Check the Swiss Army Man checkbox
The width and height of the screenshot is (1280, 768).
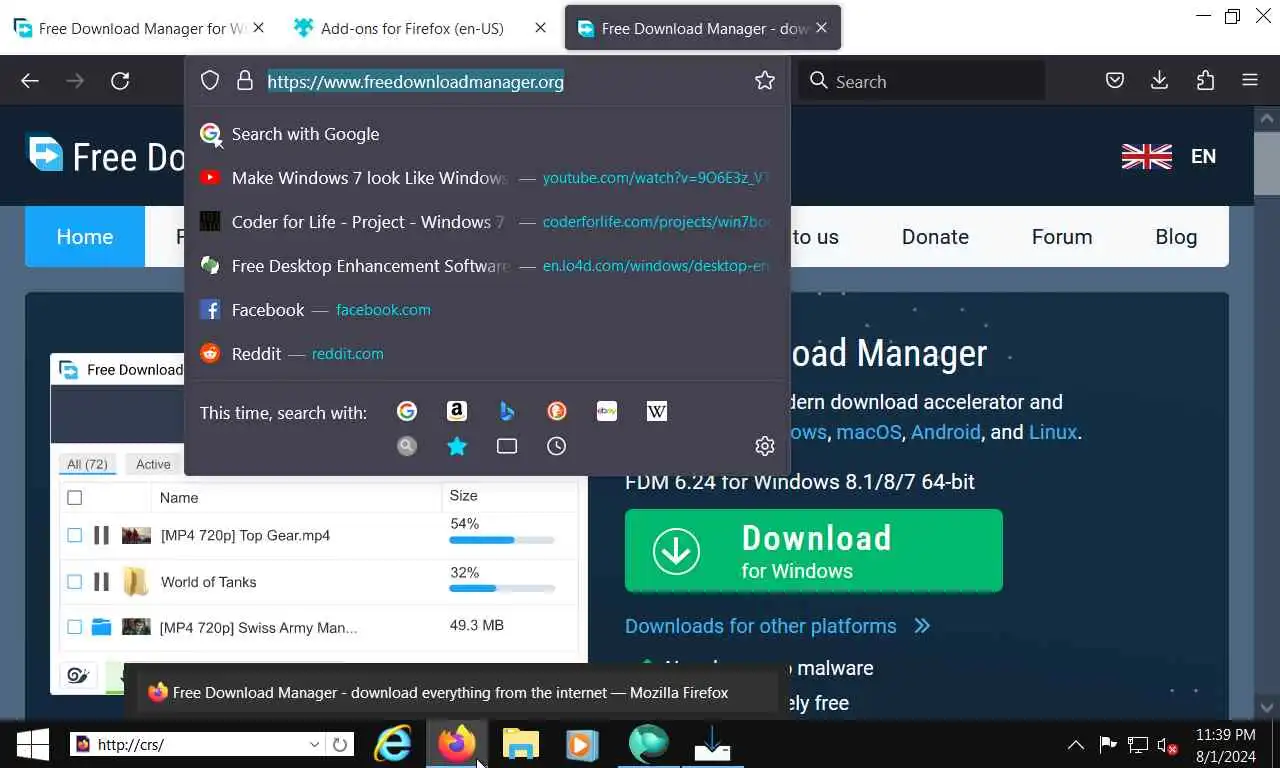(x=74, y=627)
